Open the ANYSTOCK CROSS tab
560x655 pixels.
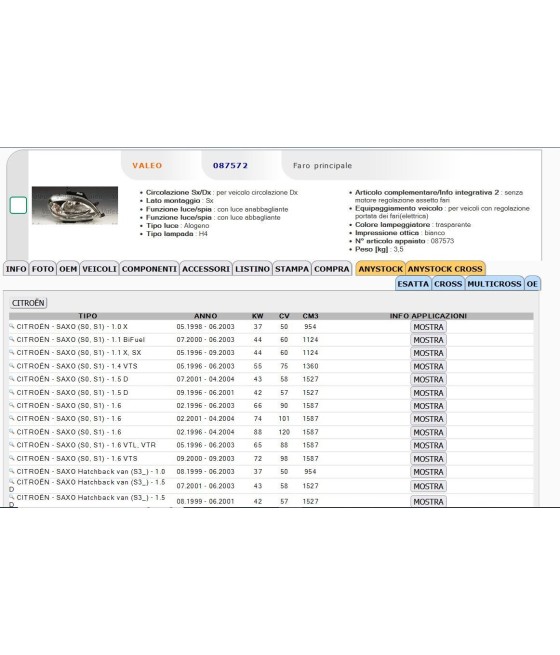(445, 269)
